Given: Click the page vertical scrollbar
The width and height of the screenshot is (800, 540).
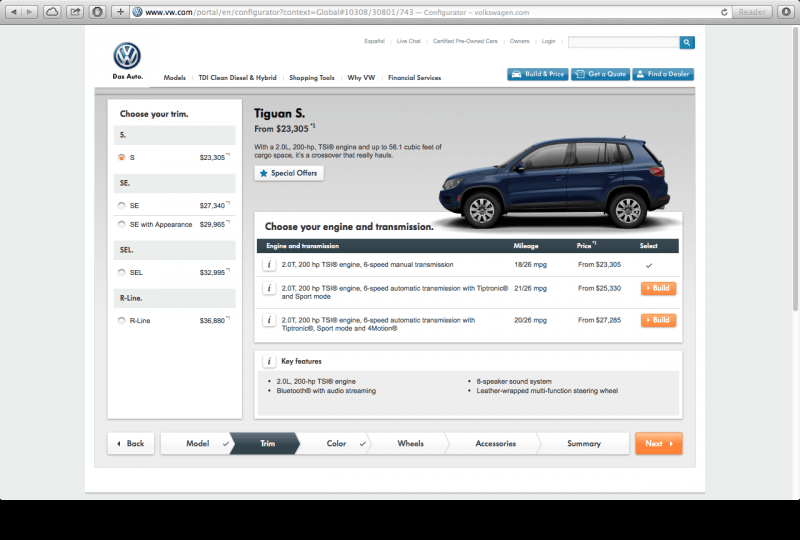Looking at the screenshot, I should tap(795, 168).
